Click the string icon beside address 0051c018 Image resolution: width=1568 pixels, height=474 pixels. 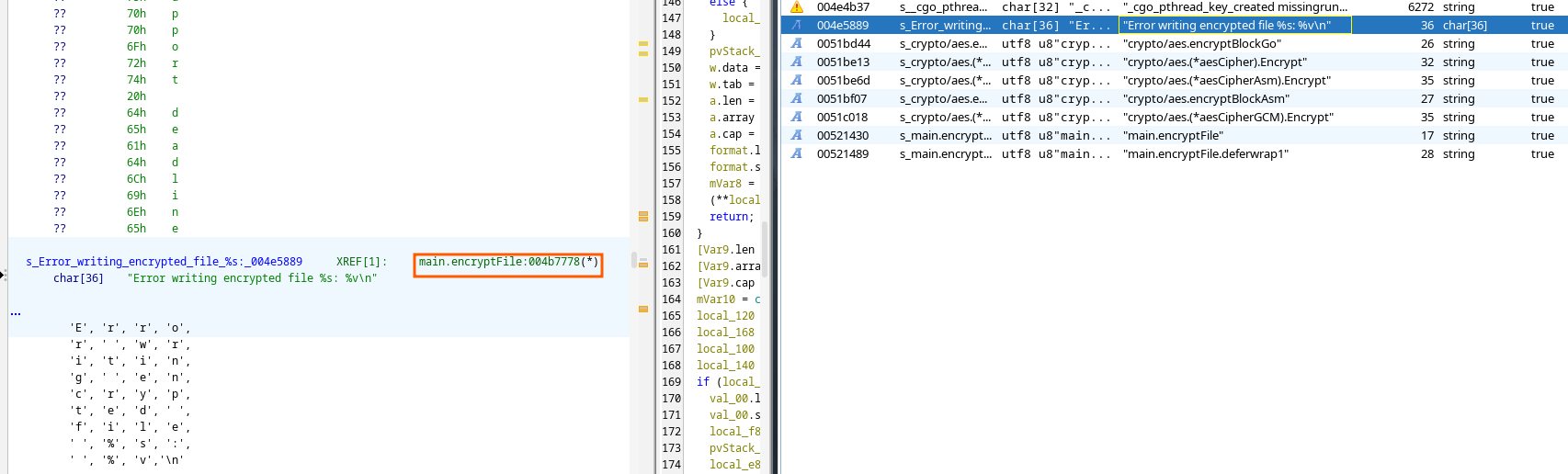797,118
